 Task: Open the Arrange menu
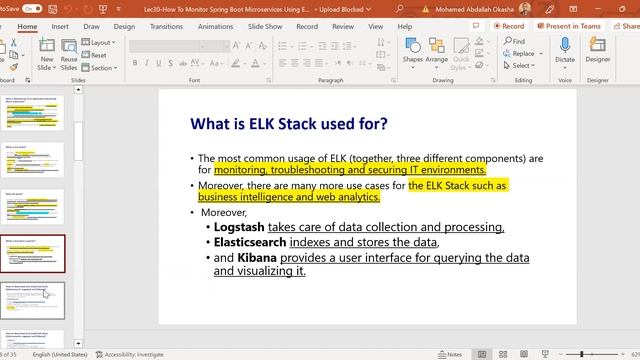[436, 53]
